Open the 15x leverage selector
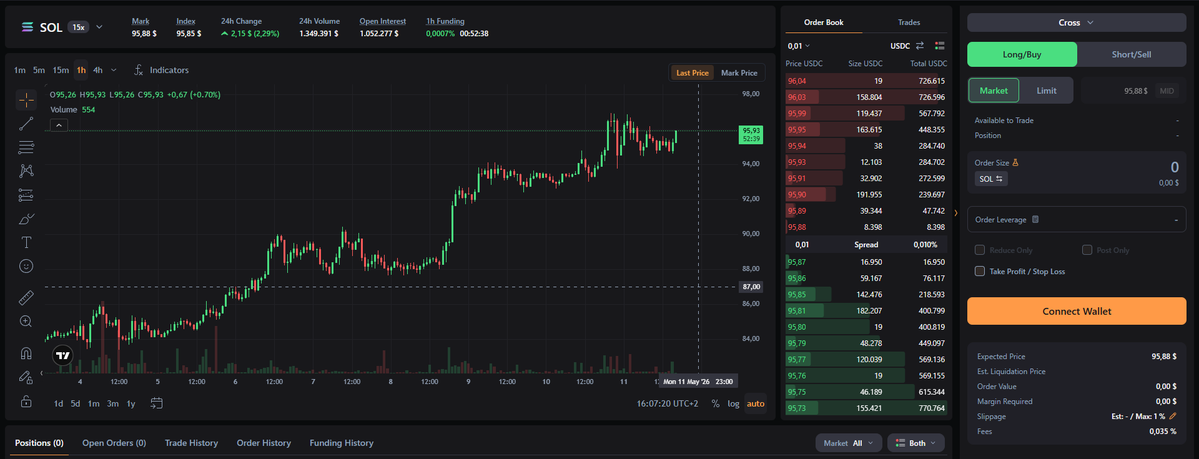Screen dimensions: 1199x459 pos(79,27)
